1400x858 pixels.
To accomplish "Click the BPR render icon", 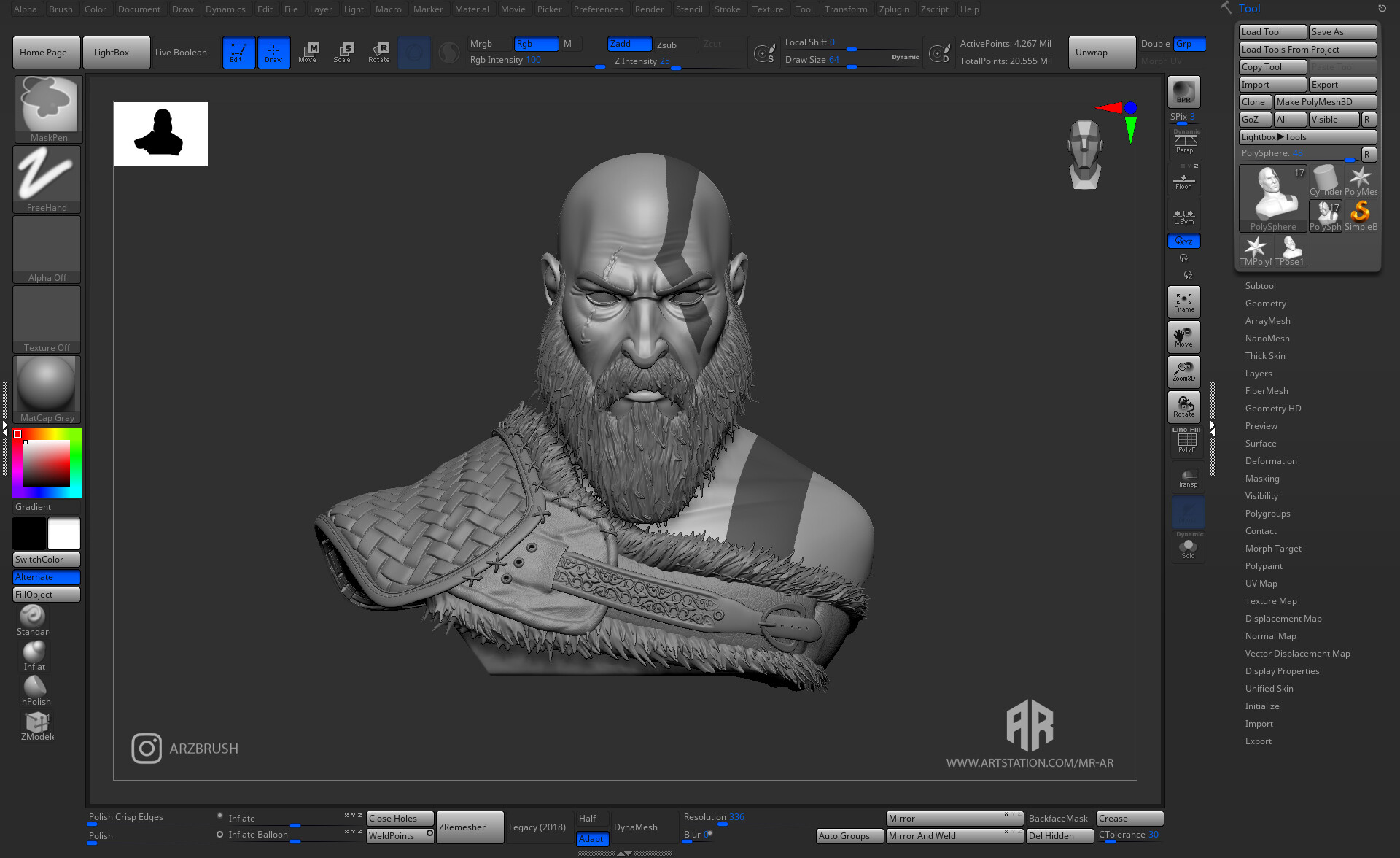I will [x=1183, y=91].
